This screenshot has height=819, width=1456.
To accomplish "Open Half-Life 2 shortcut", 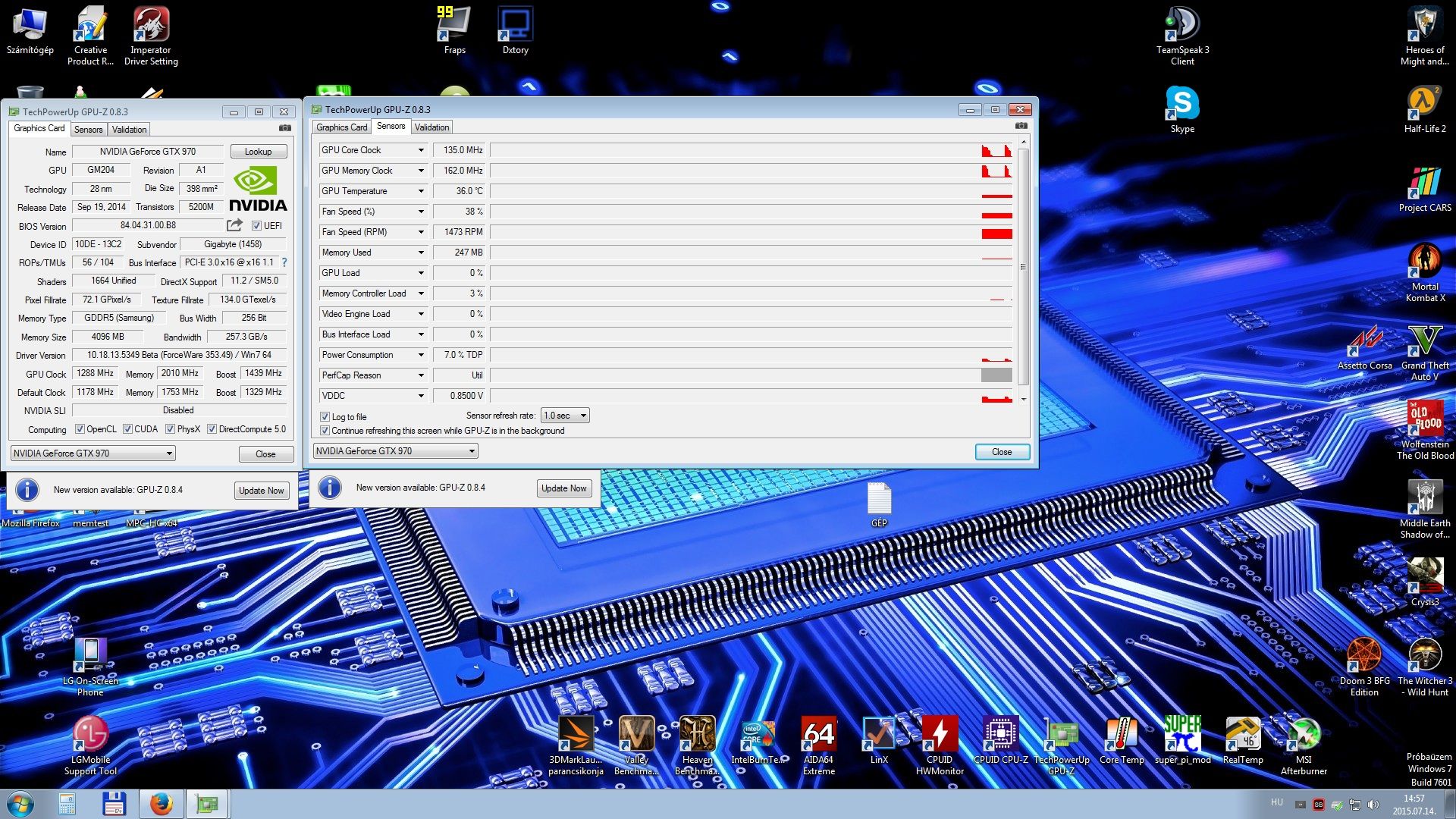I will click(1425, 110).
